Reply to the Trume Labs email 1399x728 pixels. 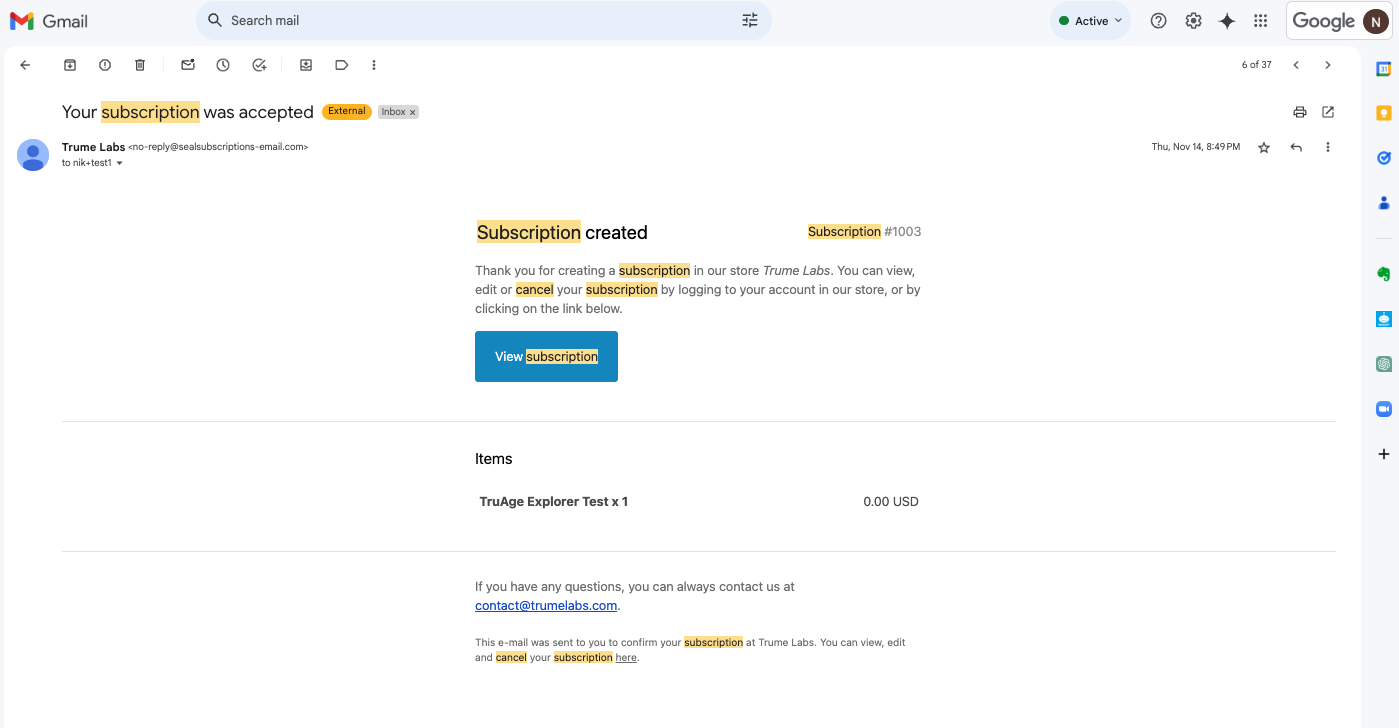click(x=1296, y=147)
